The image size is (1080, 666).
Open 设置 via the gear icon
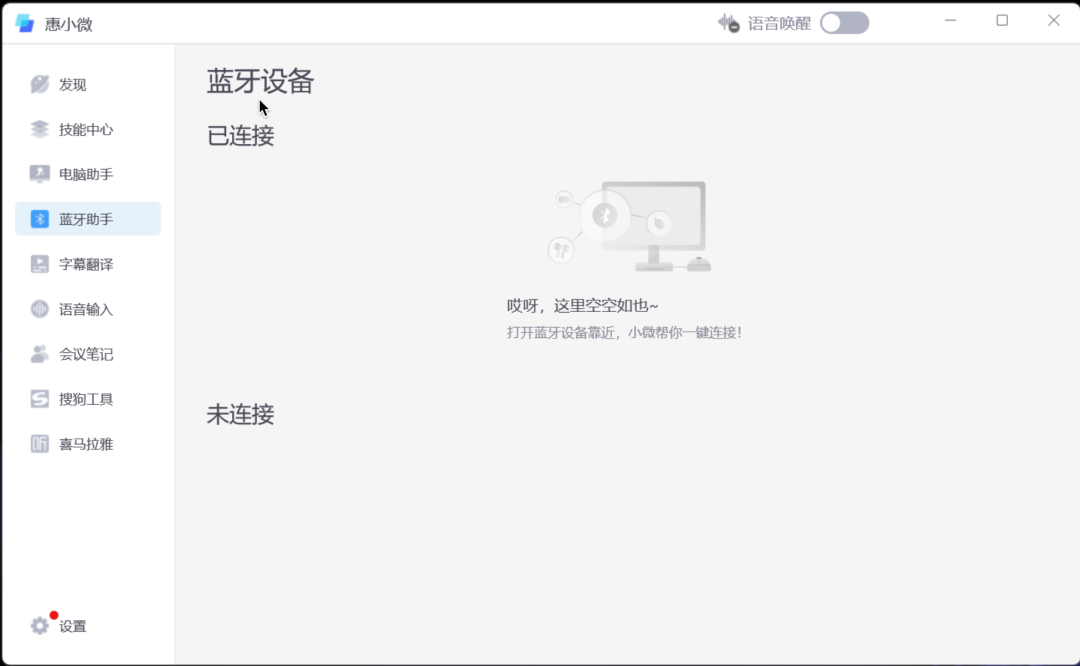(40, 625)
